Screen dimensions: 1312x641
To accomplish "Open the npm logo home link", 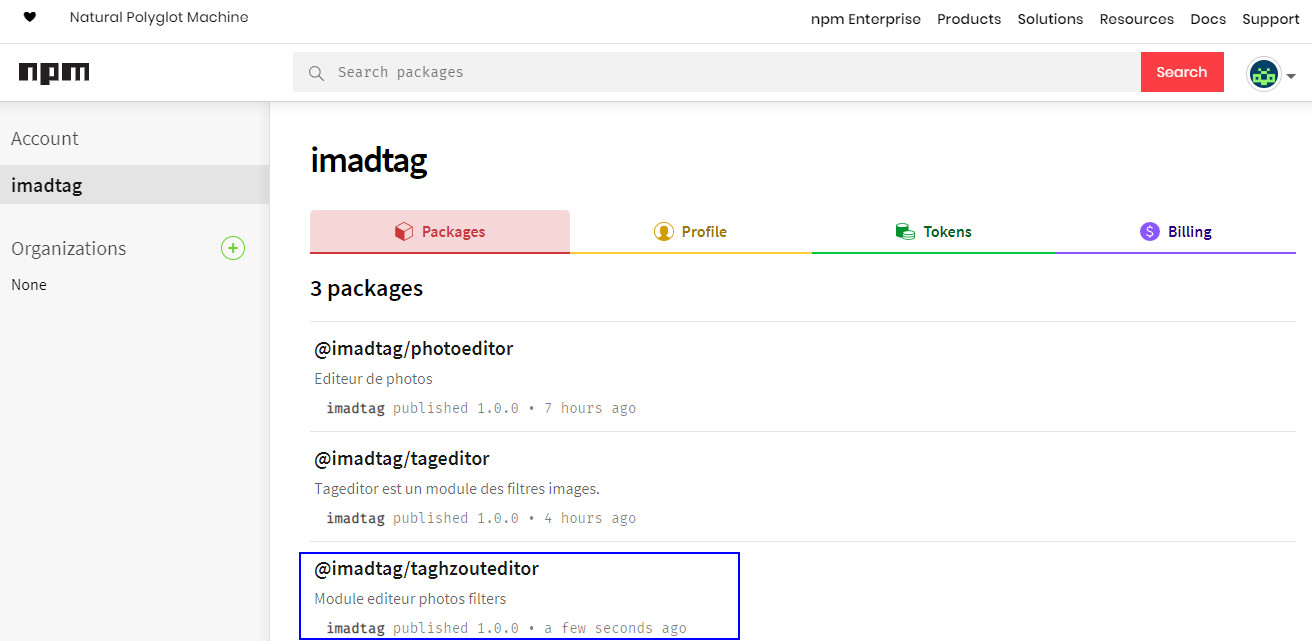I will [54, 72].
